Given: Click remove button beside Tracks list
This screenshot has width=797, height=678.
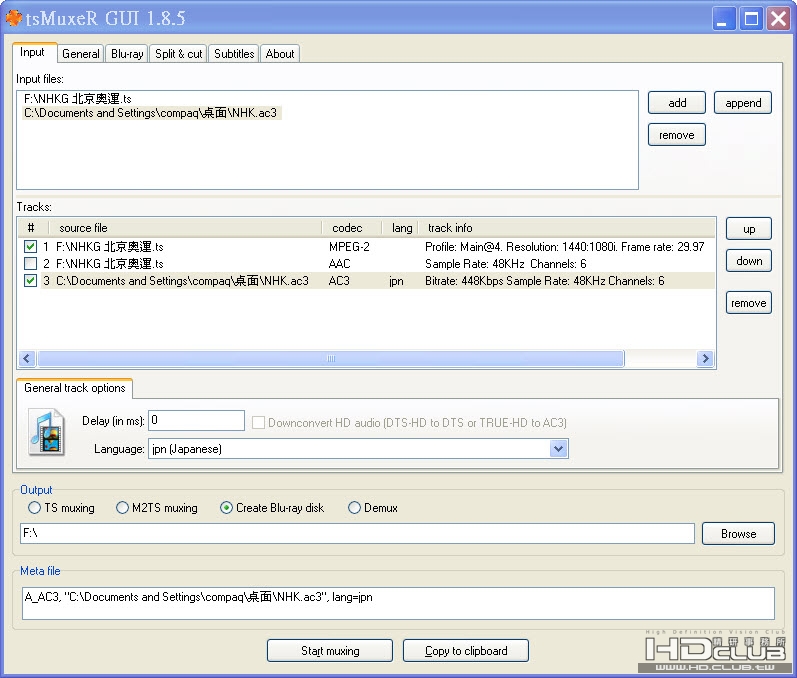Looking at the screenshot, I should pyautogui.click(x=749, y=303).
